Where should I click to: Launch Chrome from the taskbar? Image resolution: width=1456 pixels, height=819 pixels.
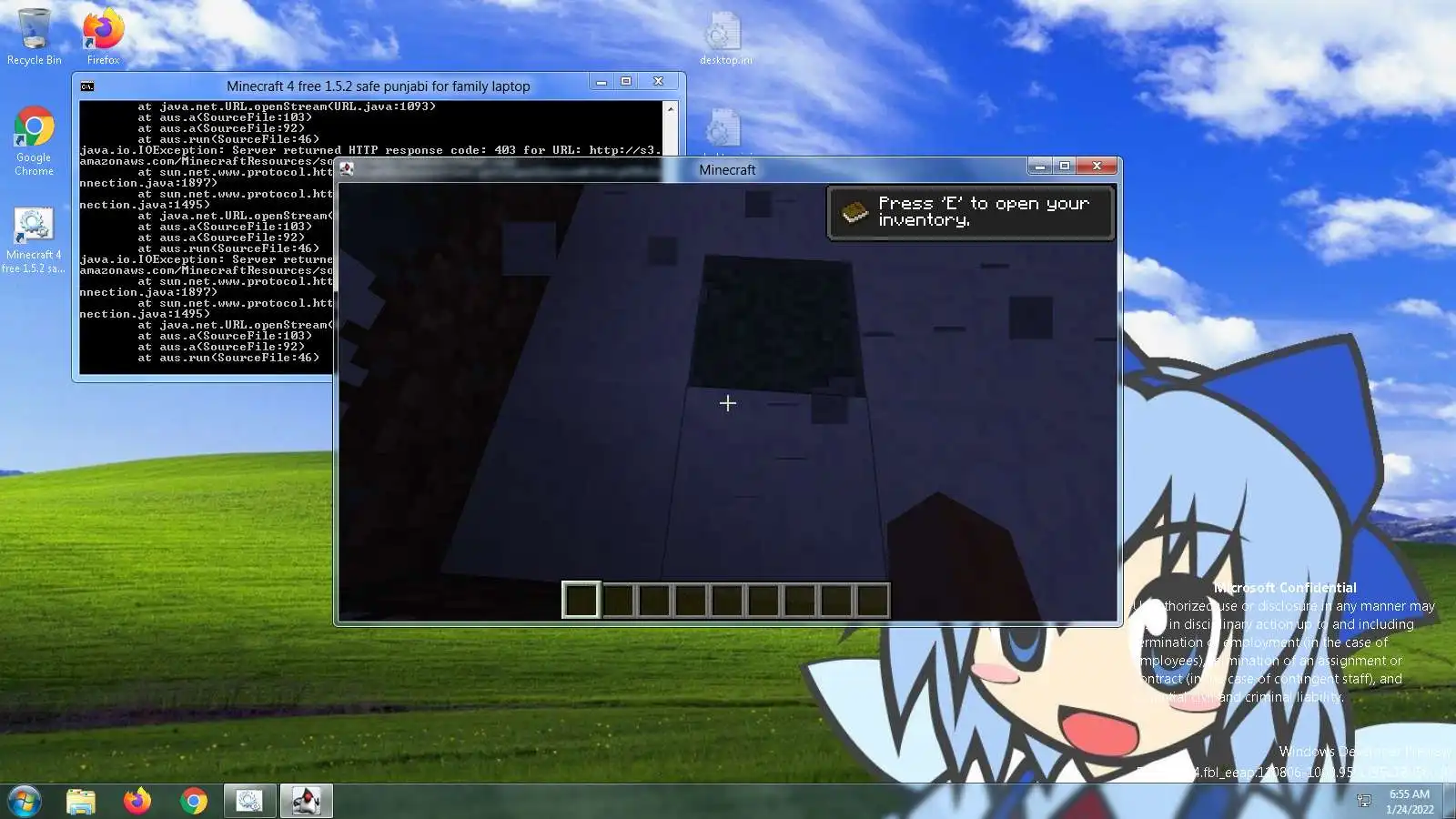tap(194, 801)
